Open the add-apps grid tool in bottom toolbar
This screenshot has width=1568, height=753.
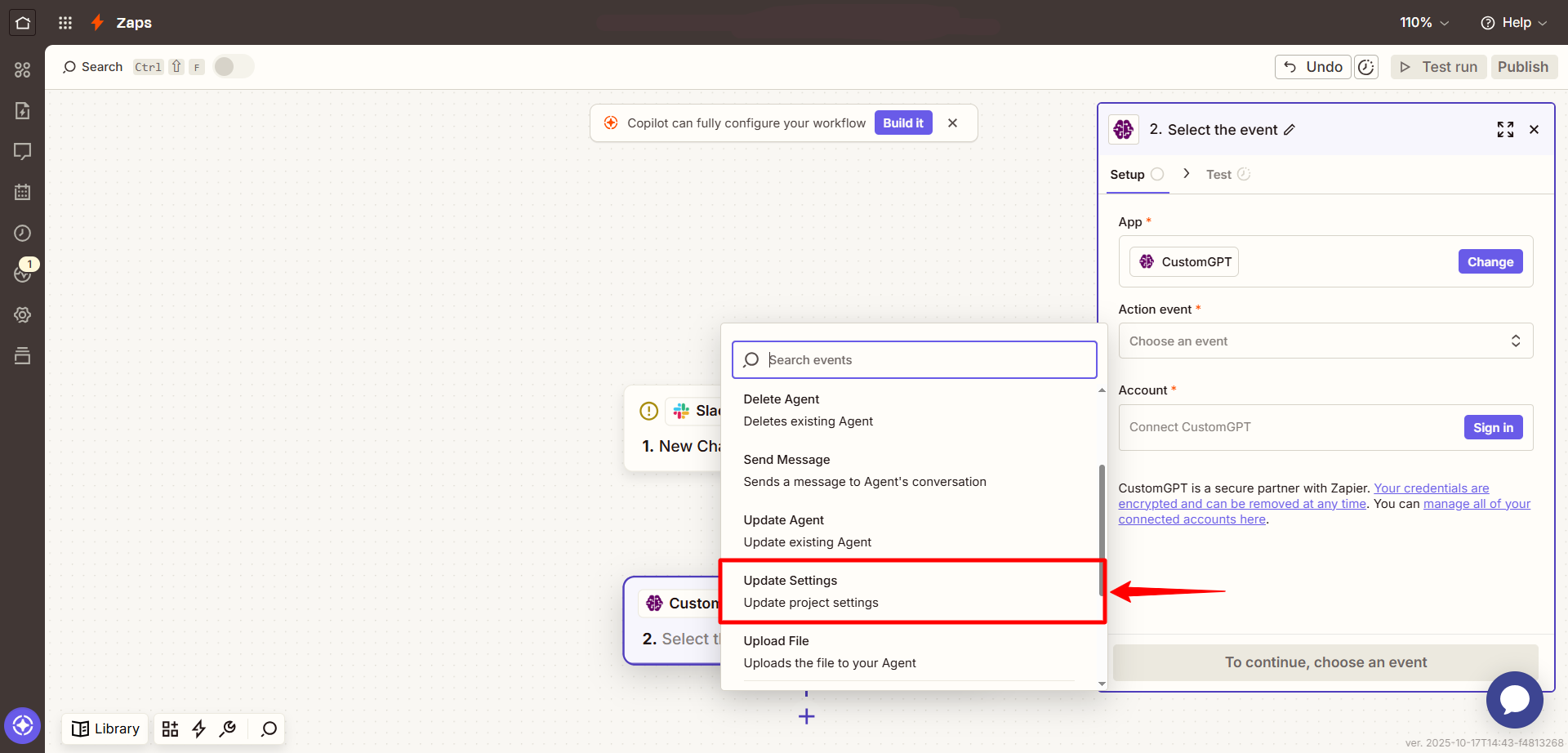[x=170, y=728]
